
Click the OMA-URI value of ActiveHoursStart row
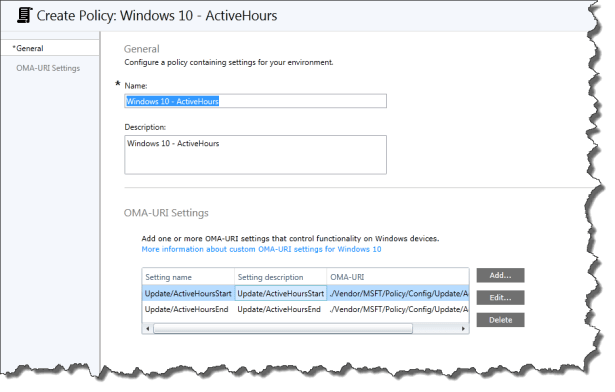[398, 294]
